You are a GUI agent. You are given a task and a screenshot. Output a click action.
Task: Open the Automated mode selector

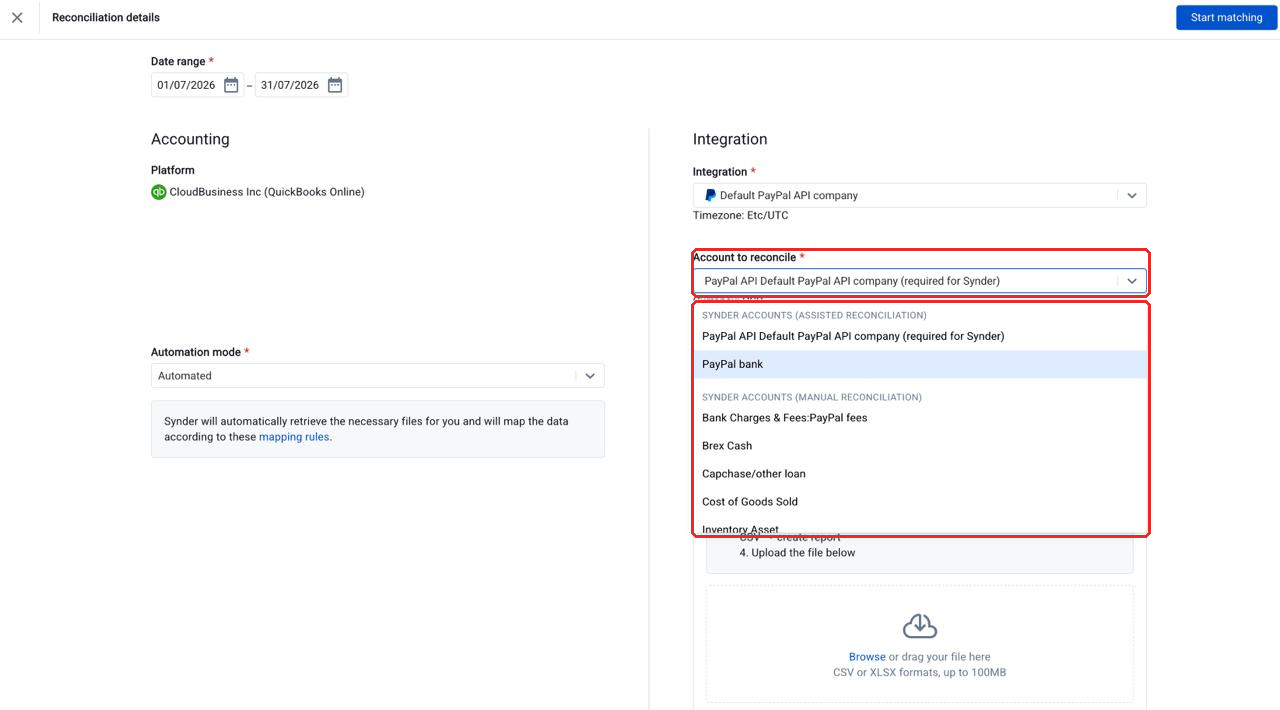tap(377, 376)
